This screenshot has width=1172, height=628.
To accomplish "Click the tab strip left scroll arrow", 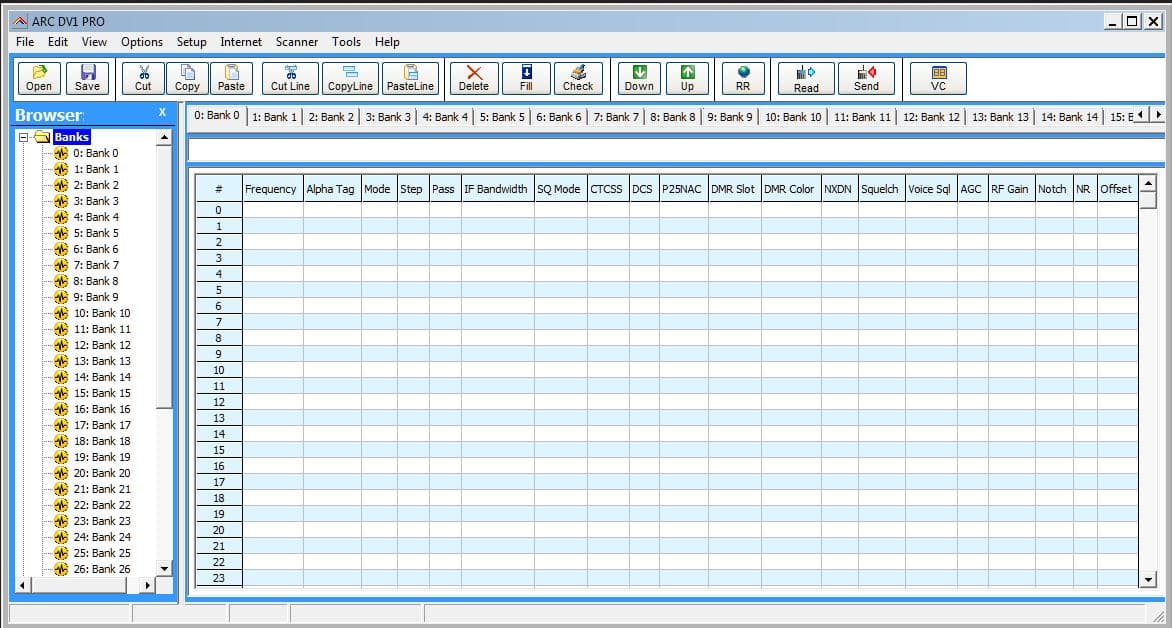I will coord(1141,115).
